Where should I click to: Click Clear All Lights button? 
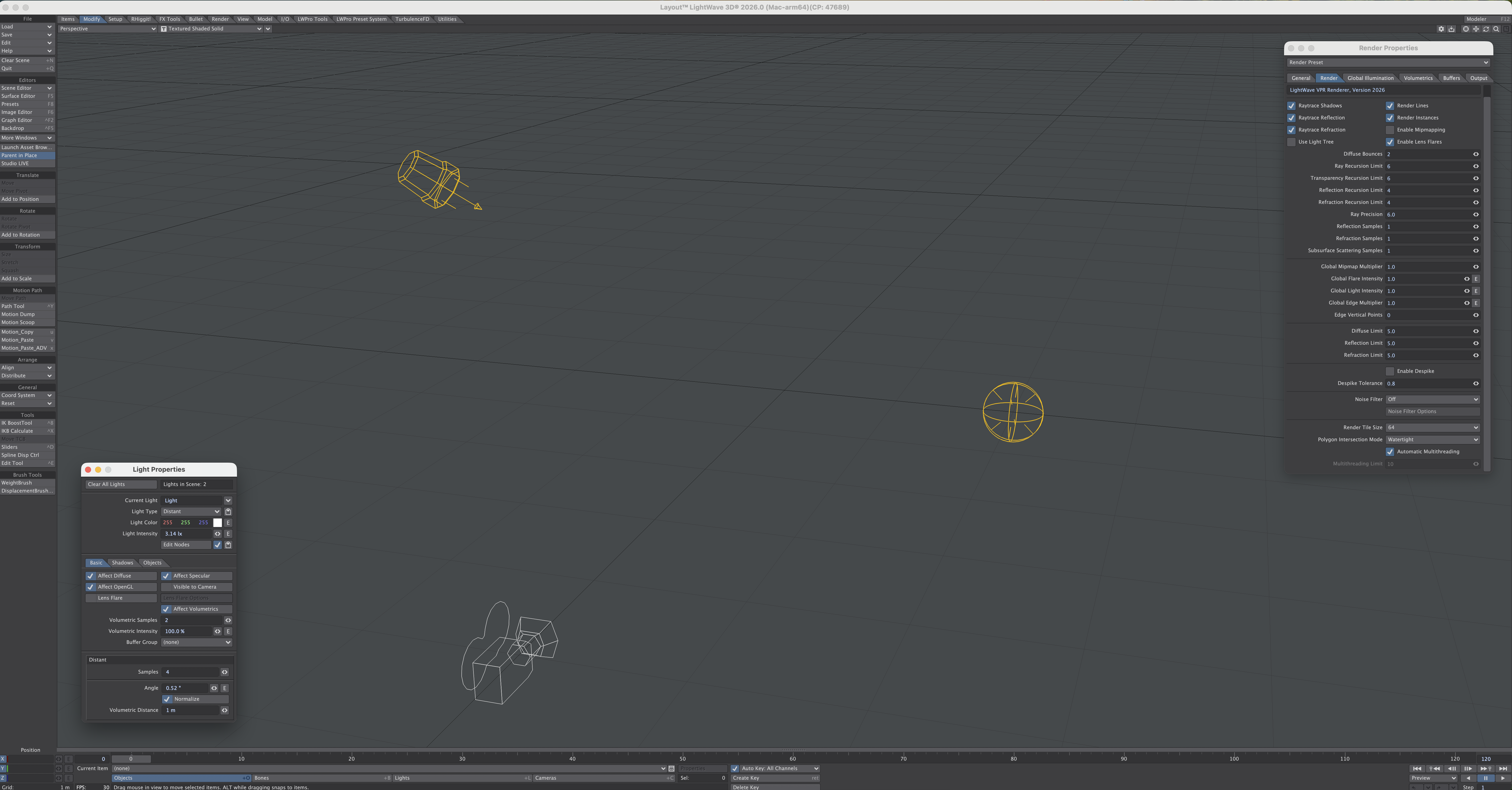tap(121, 485)
